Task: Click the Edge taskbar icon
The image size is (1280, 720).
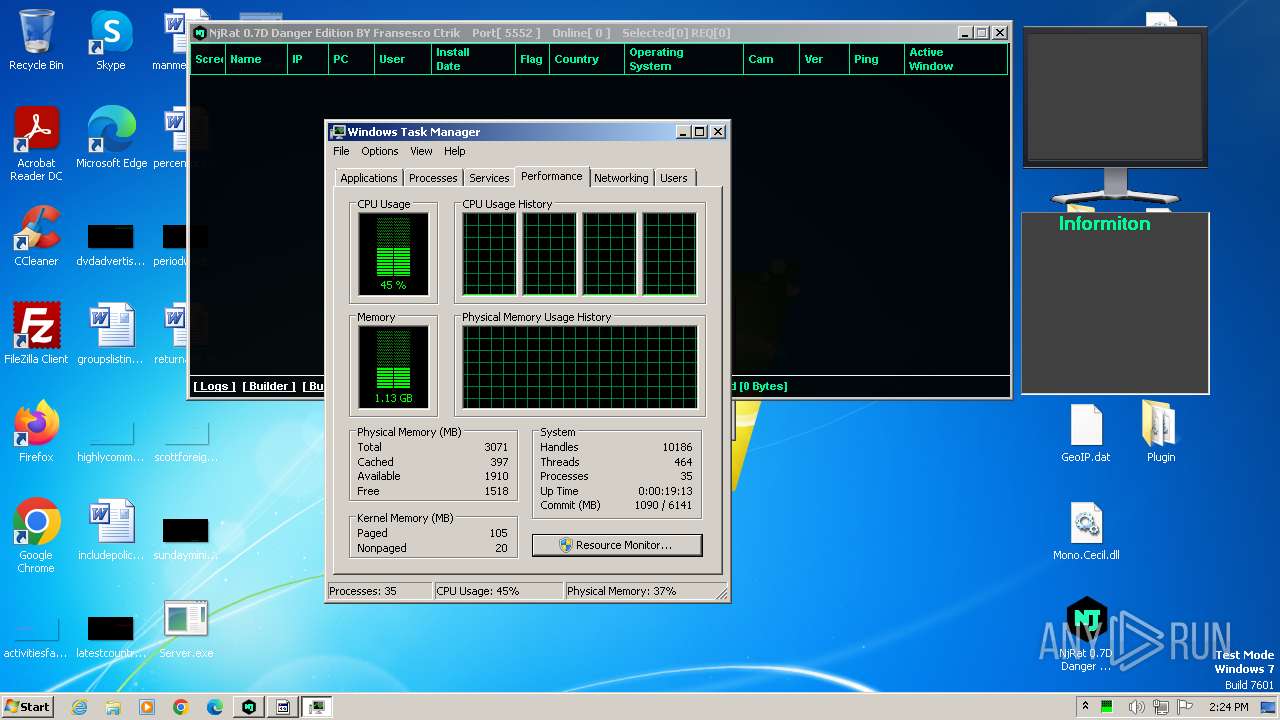Action: tap(215, 707)
